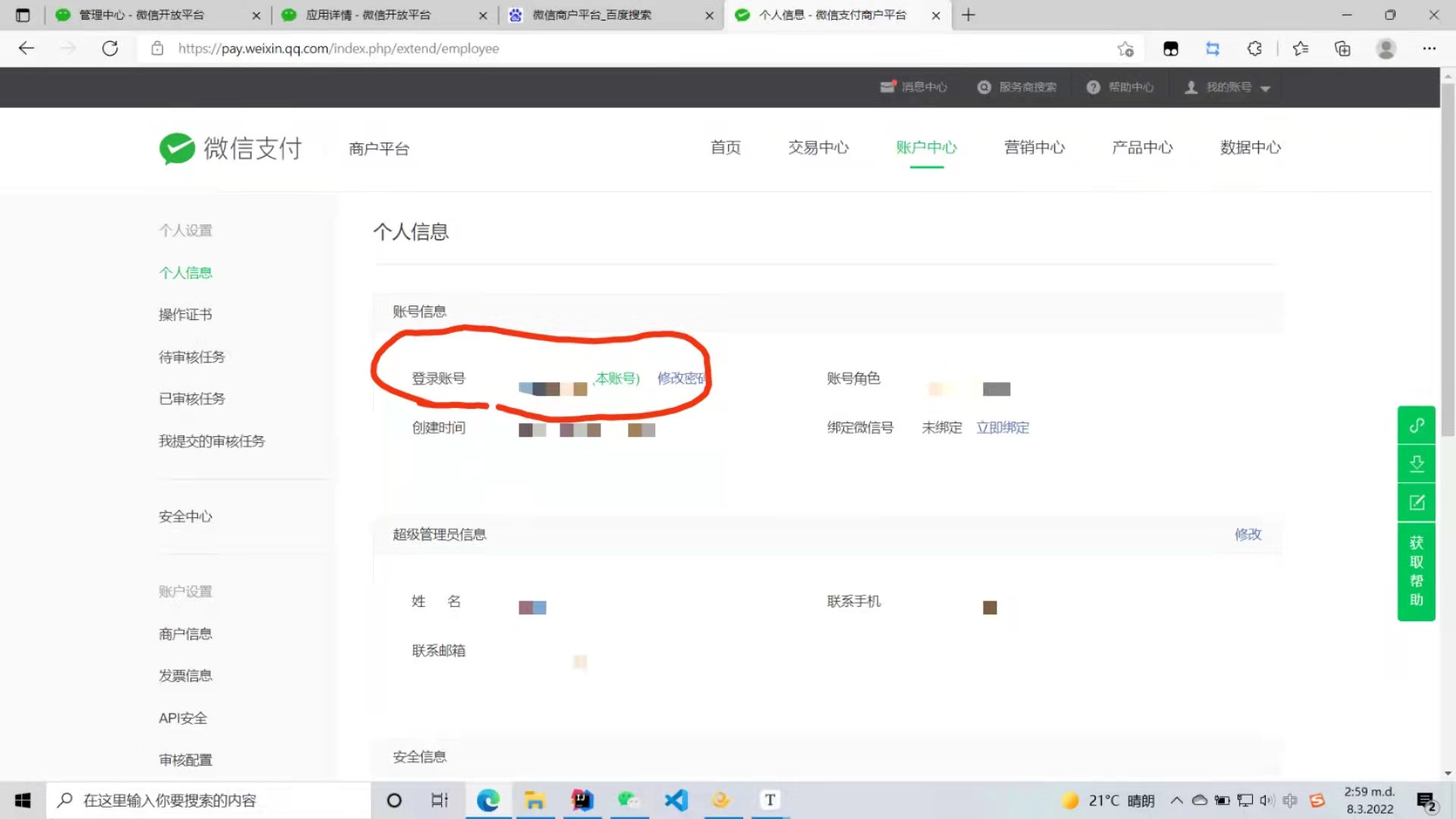The width and height of the screenshot is (1456, 819).
Task: Open API安全 in sidebar
Action: 183,718
